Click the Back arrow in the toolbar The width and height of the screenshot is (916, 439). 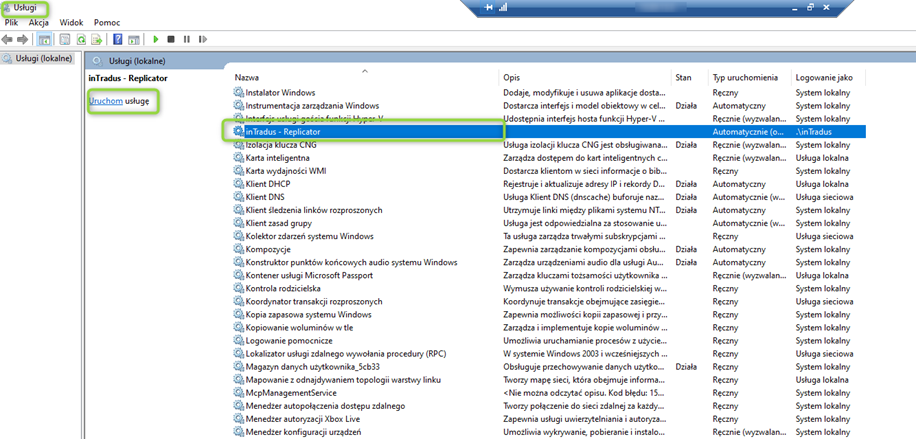point(8,39)
